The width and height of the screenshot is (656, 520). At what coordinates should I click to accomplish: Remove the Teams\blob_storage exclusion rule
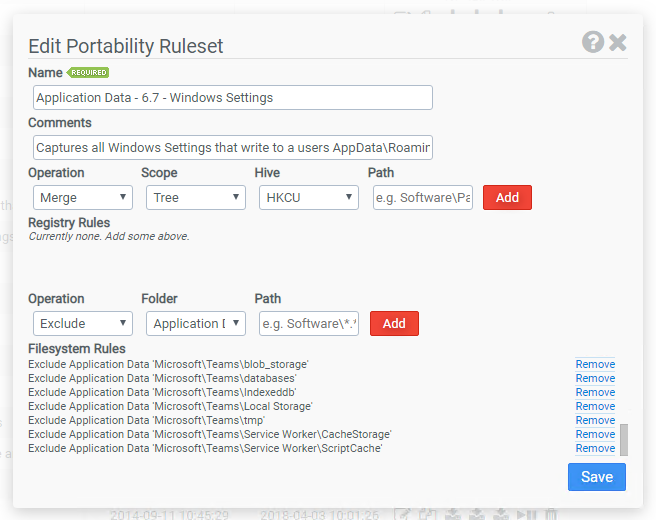[595, 364]
